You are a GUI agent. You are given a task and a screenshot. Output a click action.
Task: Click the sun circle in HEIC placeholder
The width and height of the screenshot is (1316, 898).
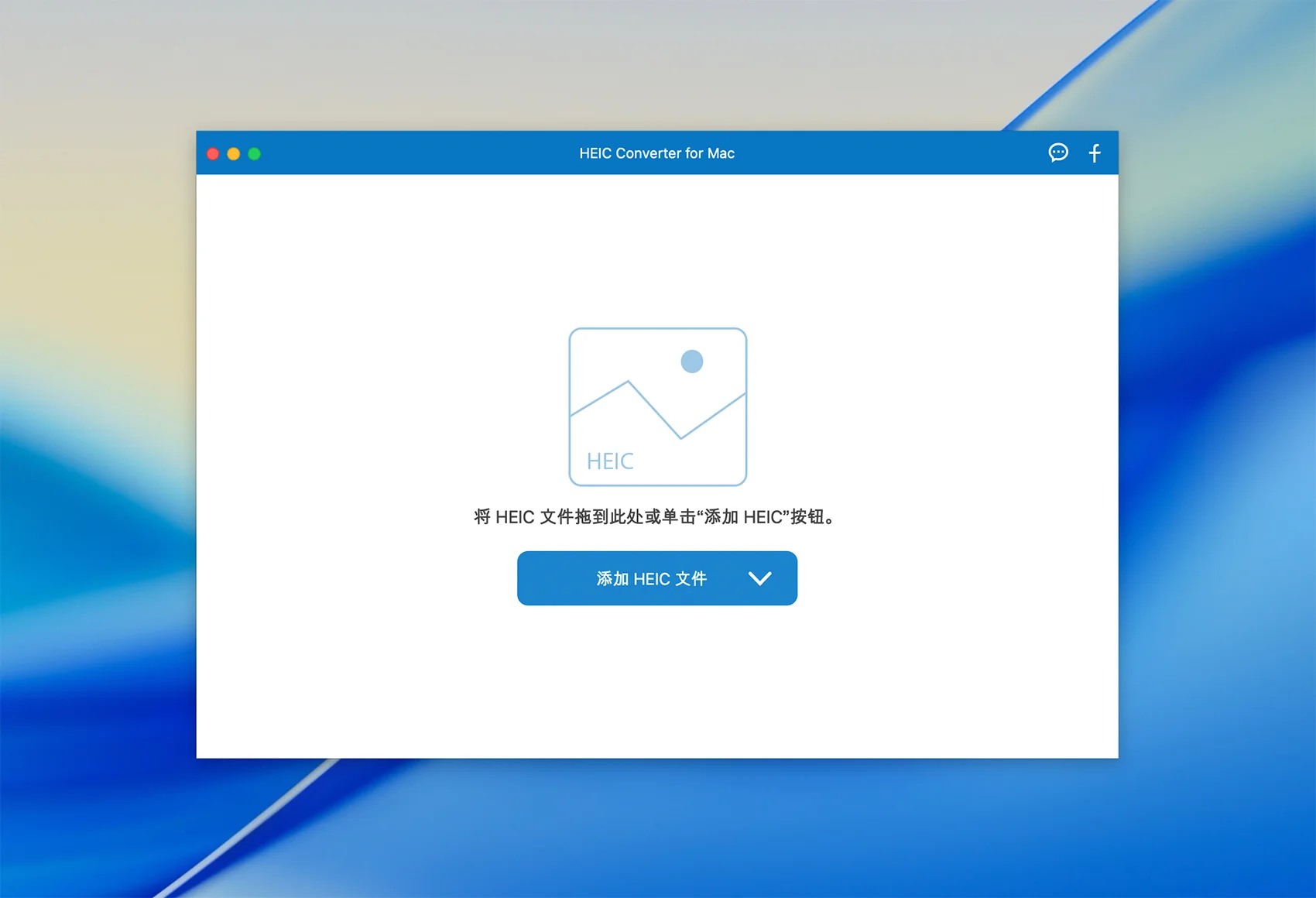(x=691, y=362)
